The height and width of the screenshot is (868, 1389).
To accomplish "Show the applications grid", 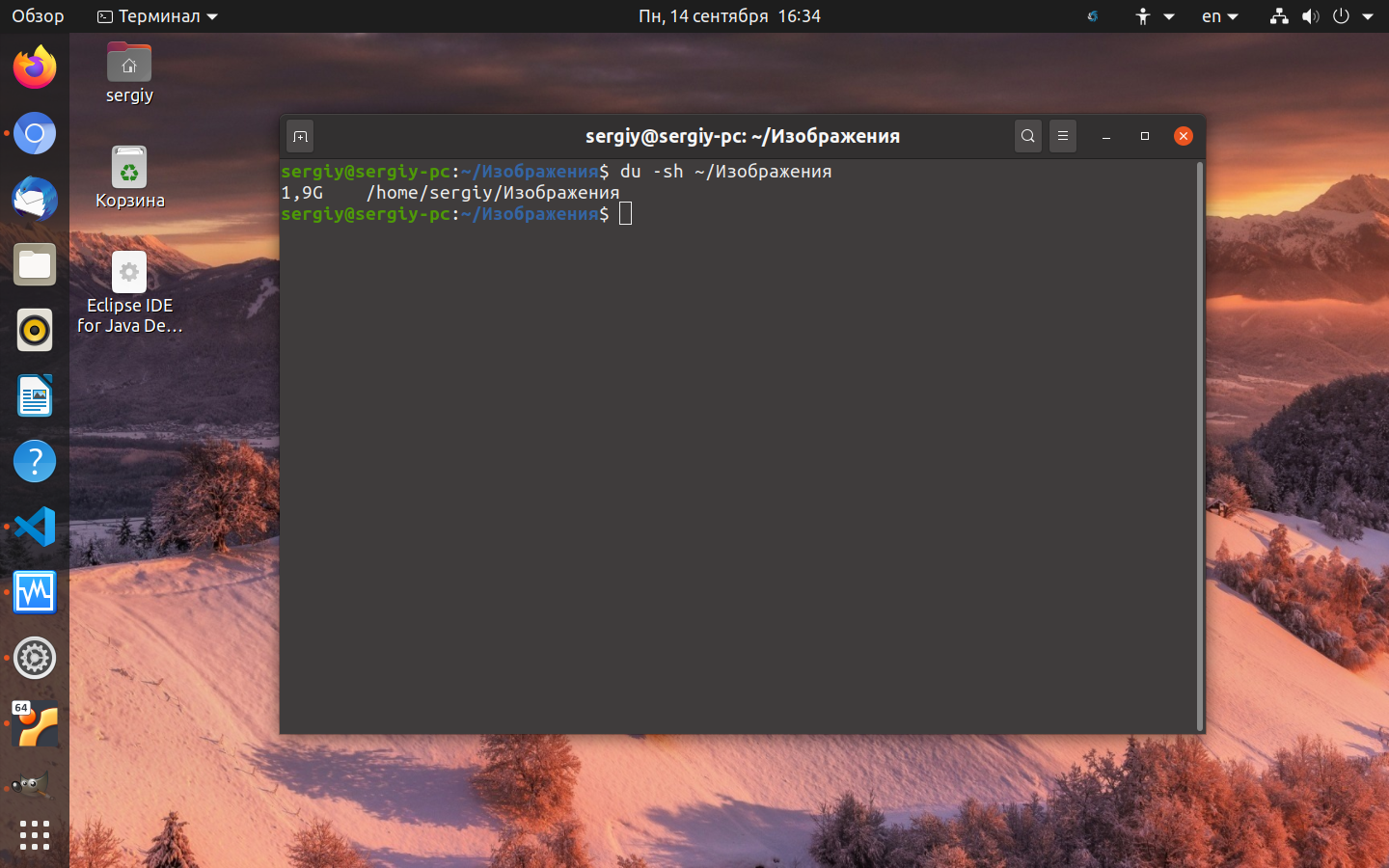I will point(35,835).
